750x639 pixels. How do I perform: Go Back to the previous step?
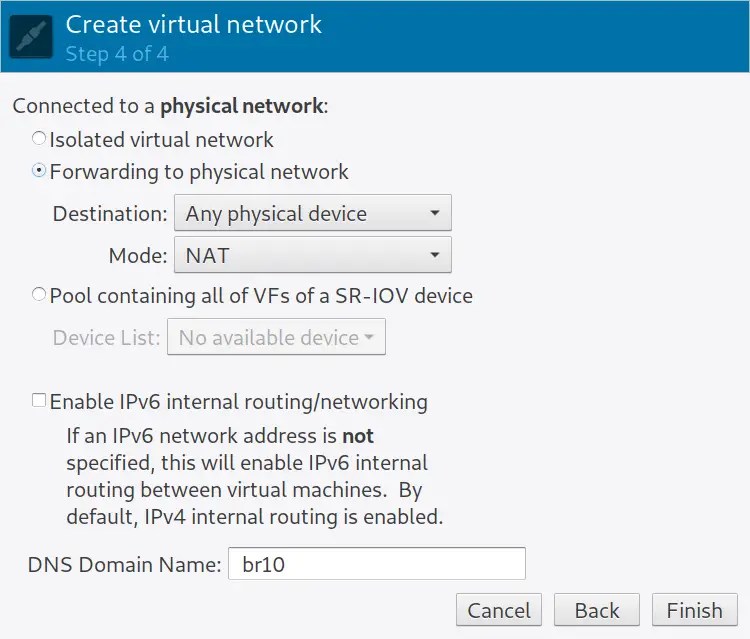click(x=597, y=610)
